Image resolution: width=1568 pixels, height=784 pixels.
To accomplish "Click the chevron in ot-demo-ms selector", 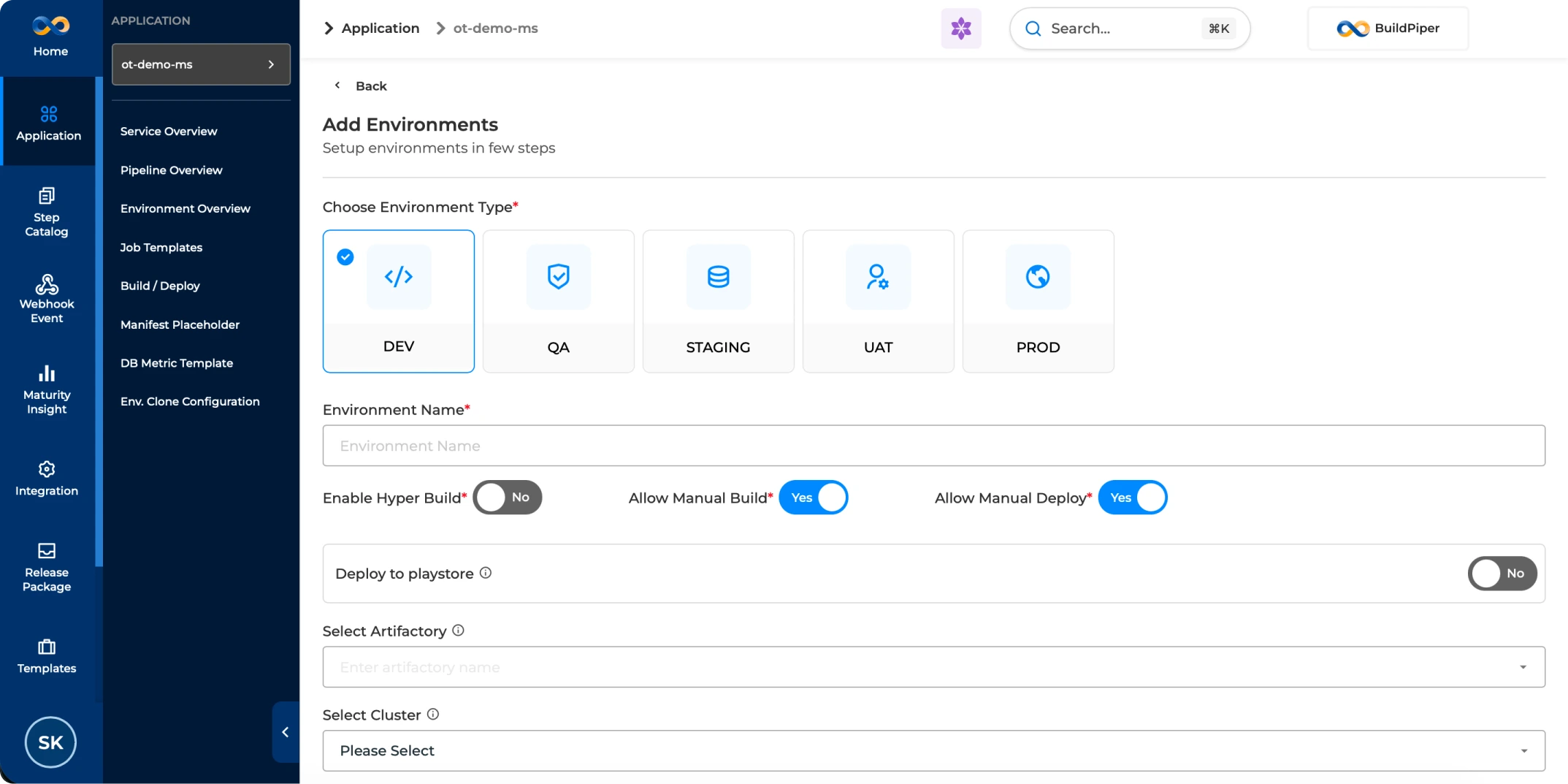I will (271, 64).
